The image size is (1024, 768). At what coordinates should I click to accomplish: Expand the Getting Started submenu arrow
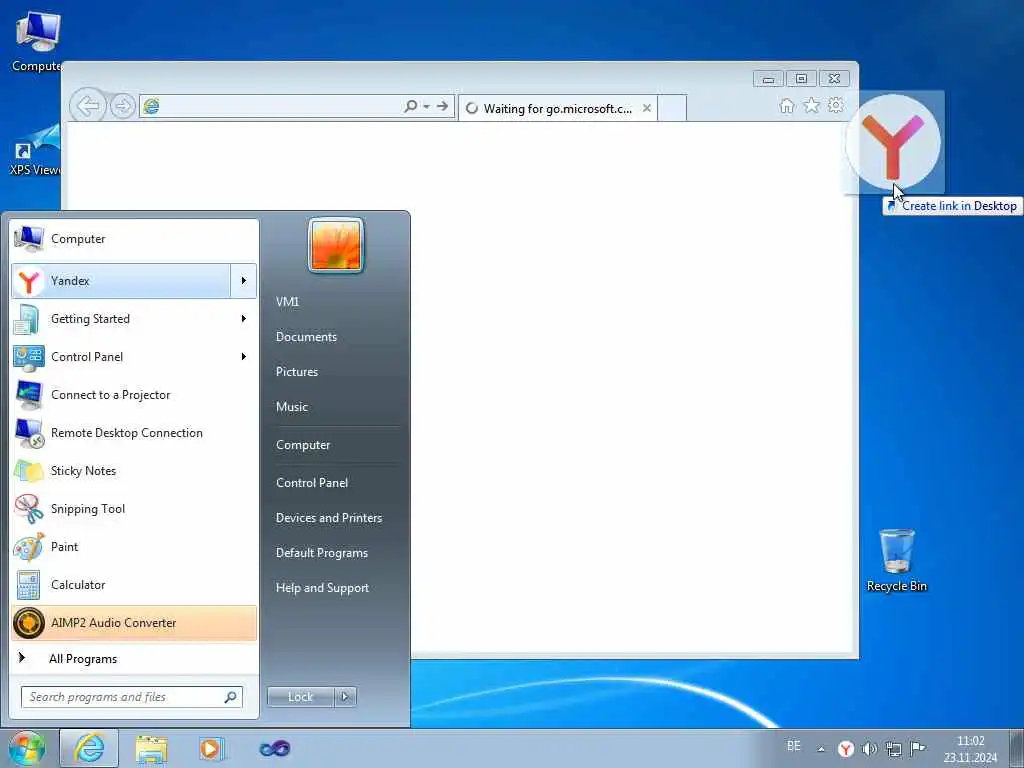tap(244, 319)
